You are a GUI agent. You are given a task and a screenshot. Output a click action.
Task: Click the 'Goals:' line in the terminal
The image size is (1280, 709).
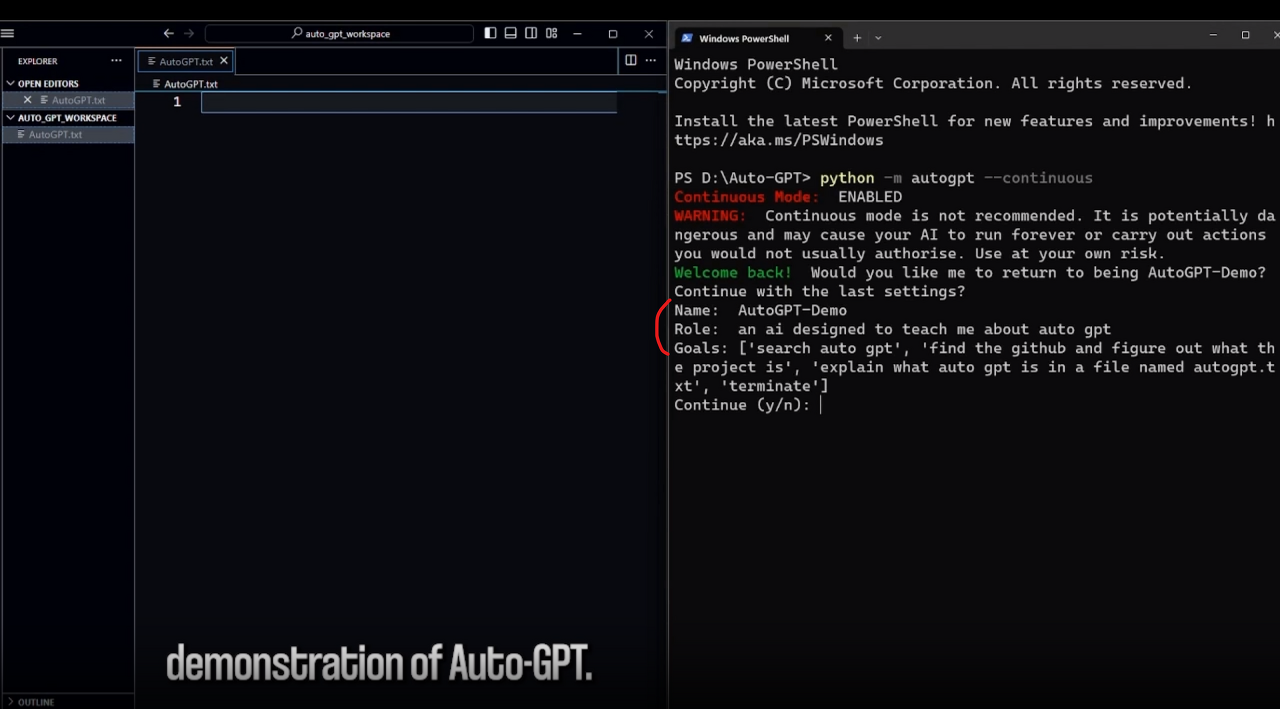975,367
